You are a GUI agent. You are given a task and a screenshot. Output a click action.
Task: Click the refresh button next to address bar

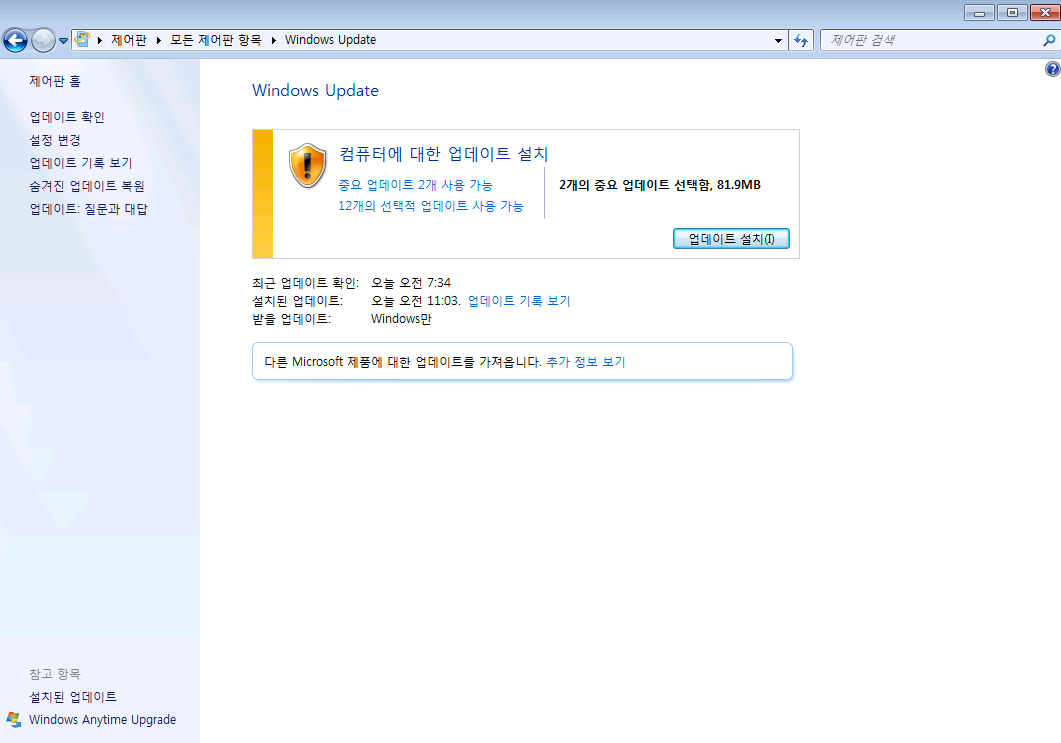[x=801, y=41]
